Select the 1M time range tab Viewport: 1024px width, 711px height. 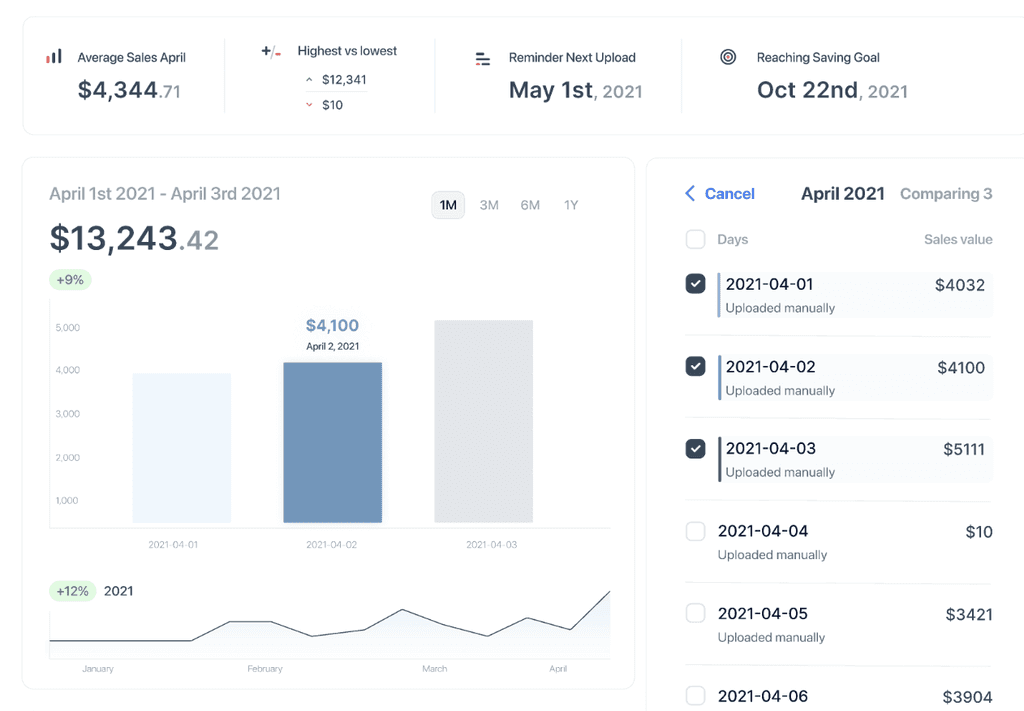click(448, 205)
